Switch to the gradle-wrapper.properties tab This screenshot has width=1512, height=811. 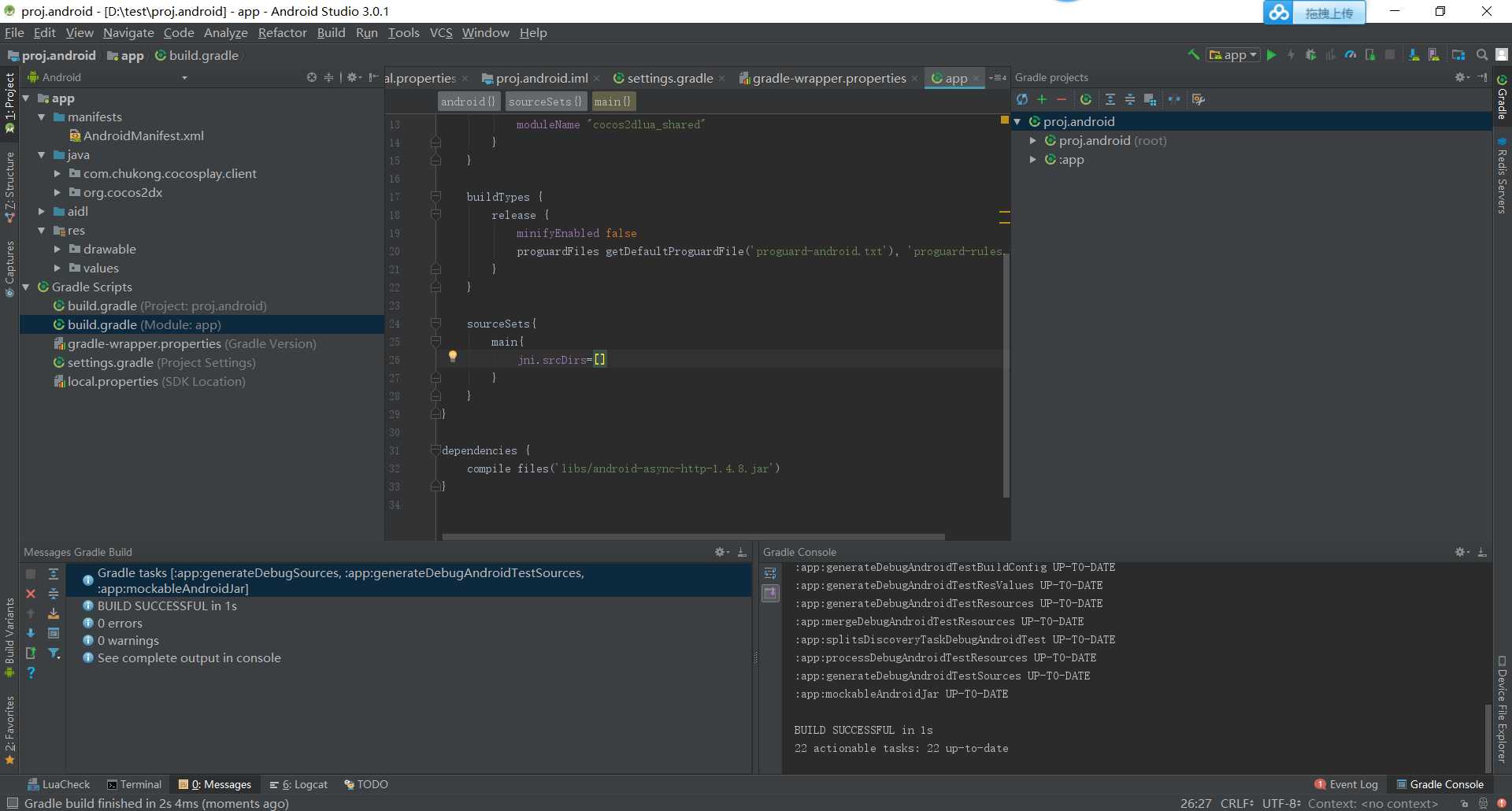point(828,78)
